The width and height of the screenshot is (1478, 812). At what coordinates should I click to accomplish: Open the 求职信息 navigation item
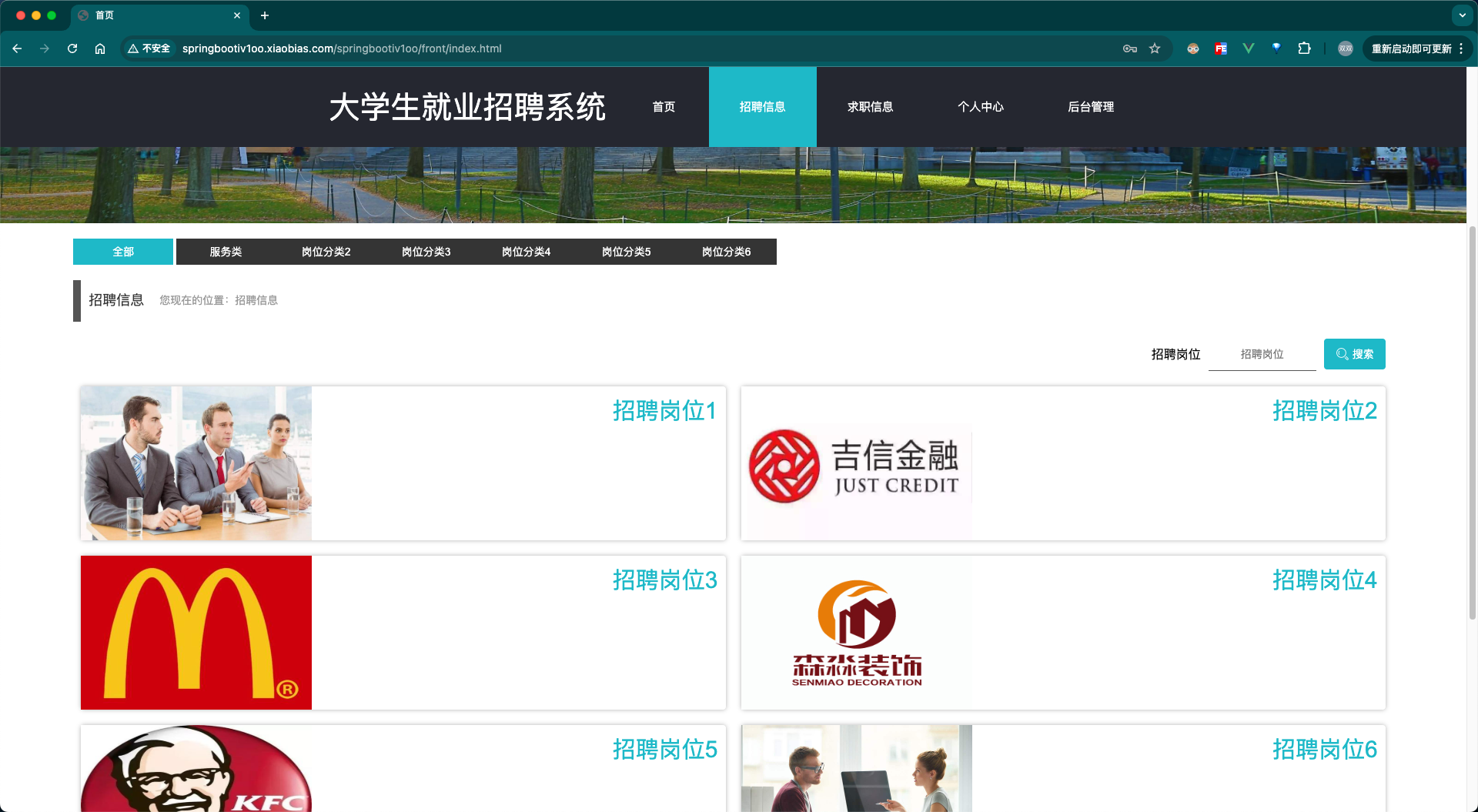(x=870, y=107)
